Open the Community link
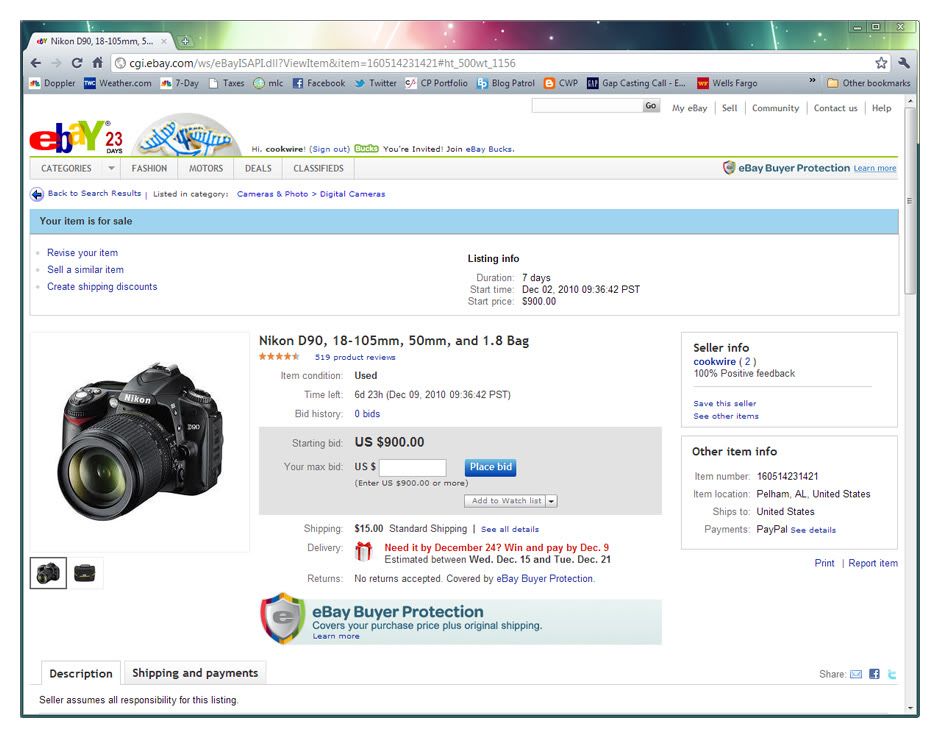Image resolution: width=940 pixels, height=738 pixels. point(776,109)
